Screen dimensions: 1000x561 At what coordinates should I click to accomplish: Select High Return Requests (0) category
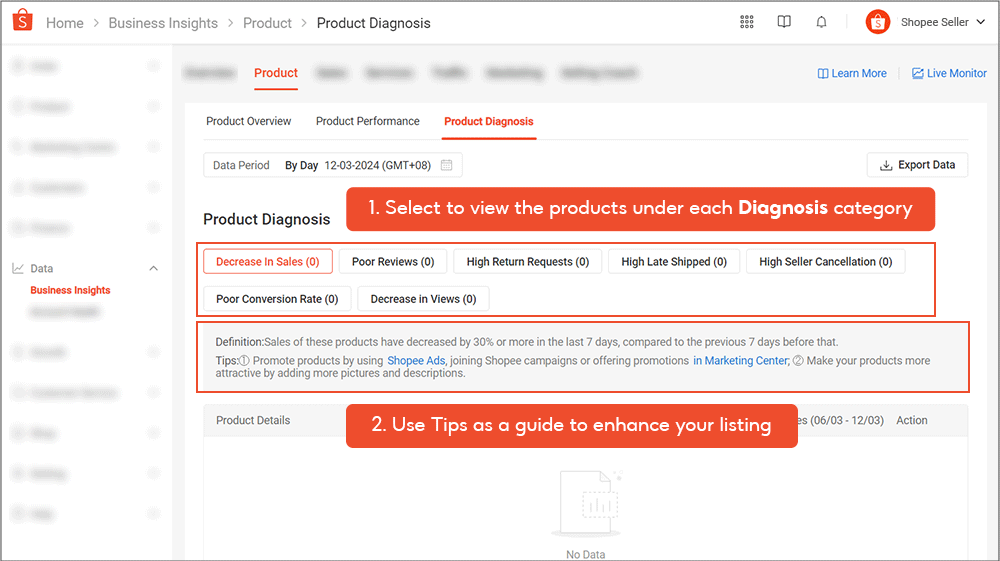pos(527,261)
